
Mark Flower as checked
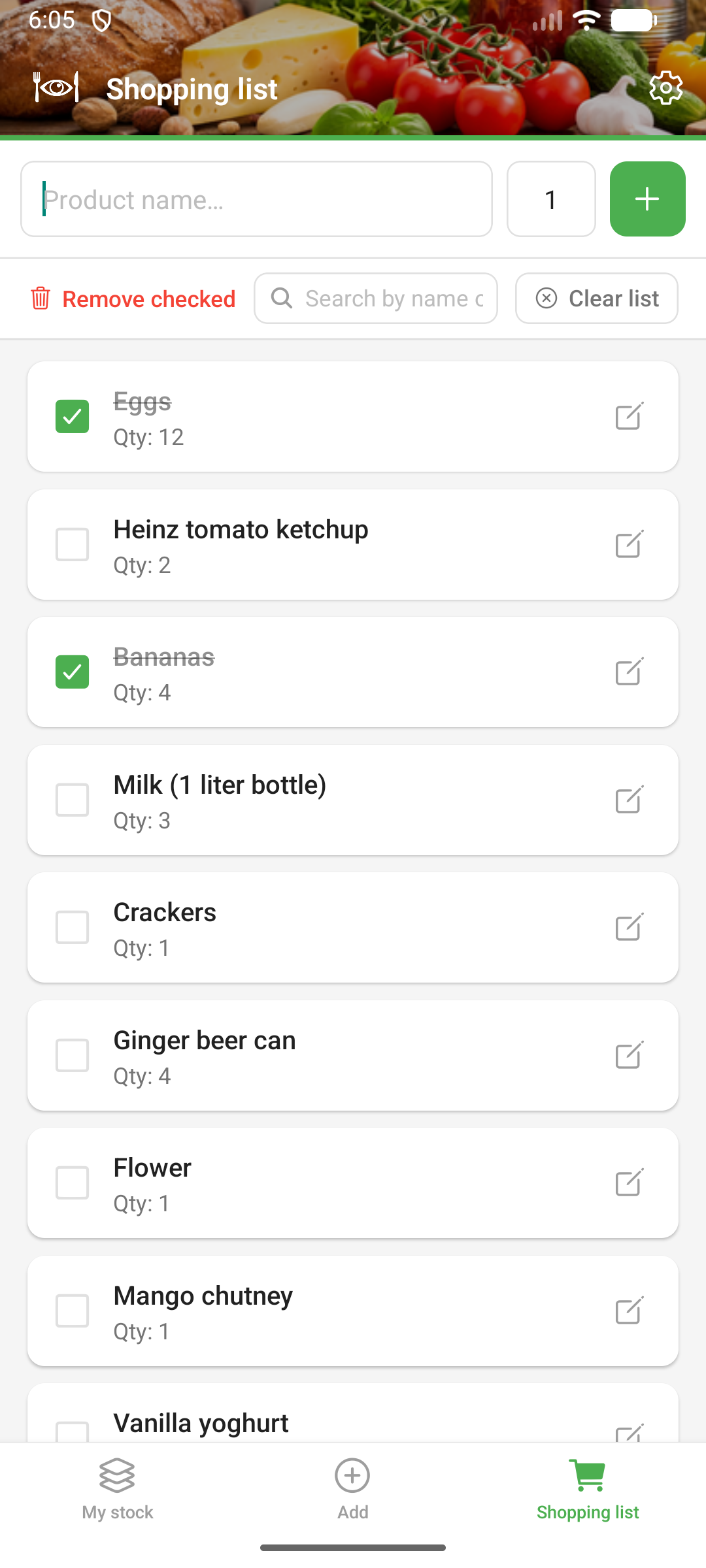pyautogui.click(x=72, y=1183)
